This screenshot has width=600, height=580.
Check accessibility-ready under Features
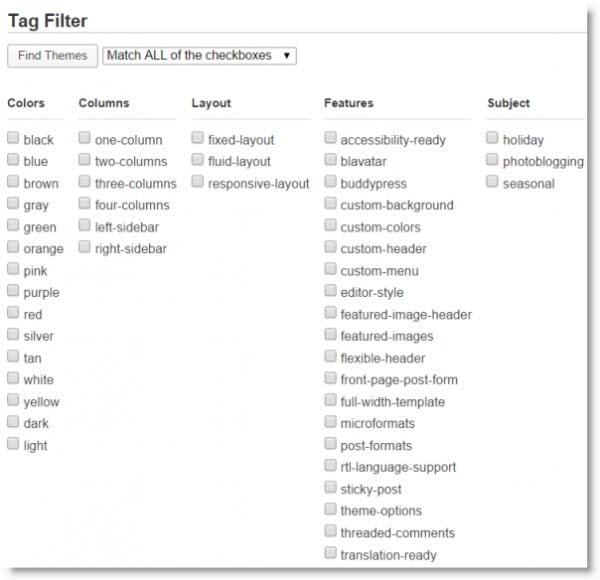pos(330,137)
